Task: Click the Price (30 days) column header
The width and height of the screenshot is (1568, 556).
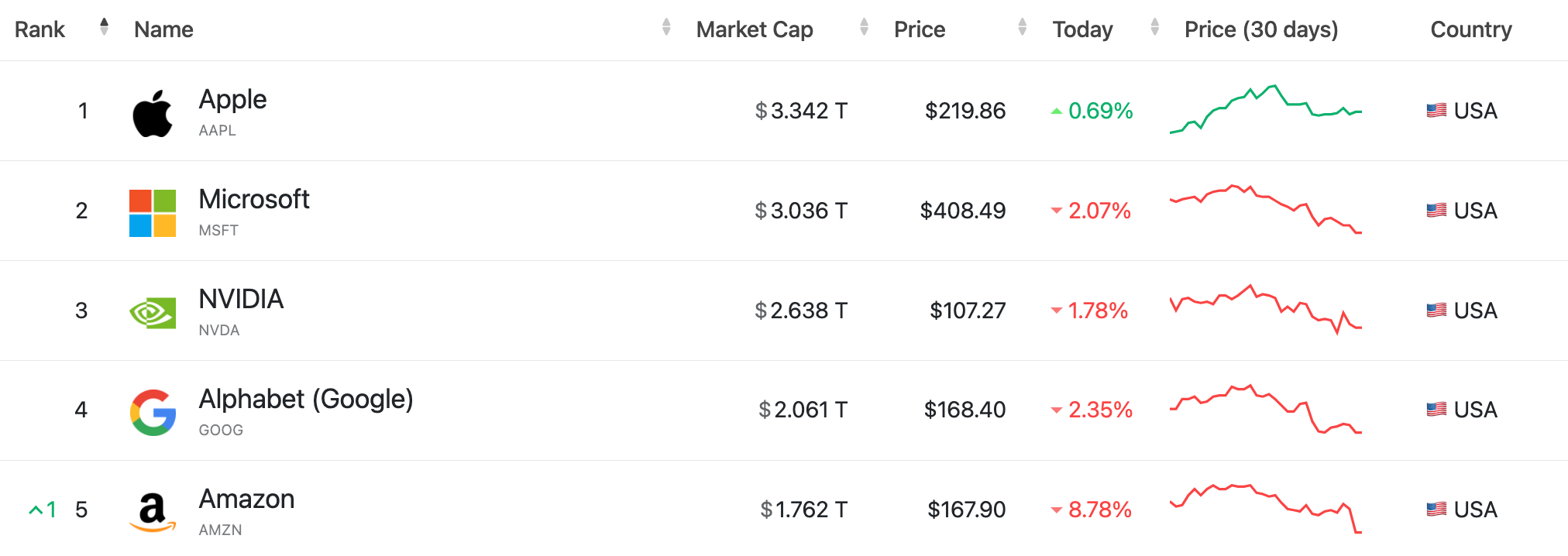Action: [x=1260, y=29]
